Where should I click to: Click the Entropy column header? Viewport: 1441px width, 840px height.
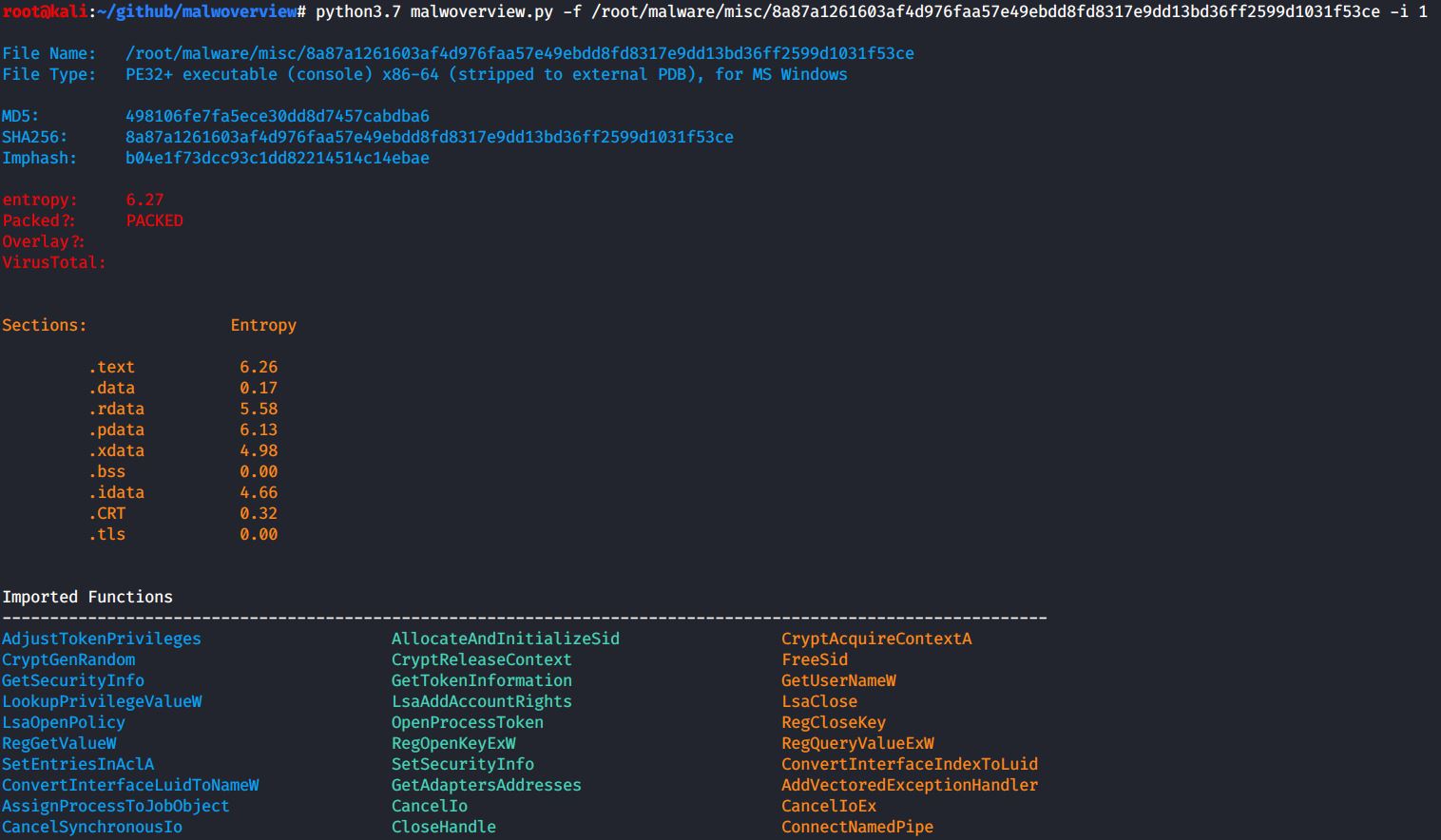point(263,325)
